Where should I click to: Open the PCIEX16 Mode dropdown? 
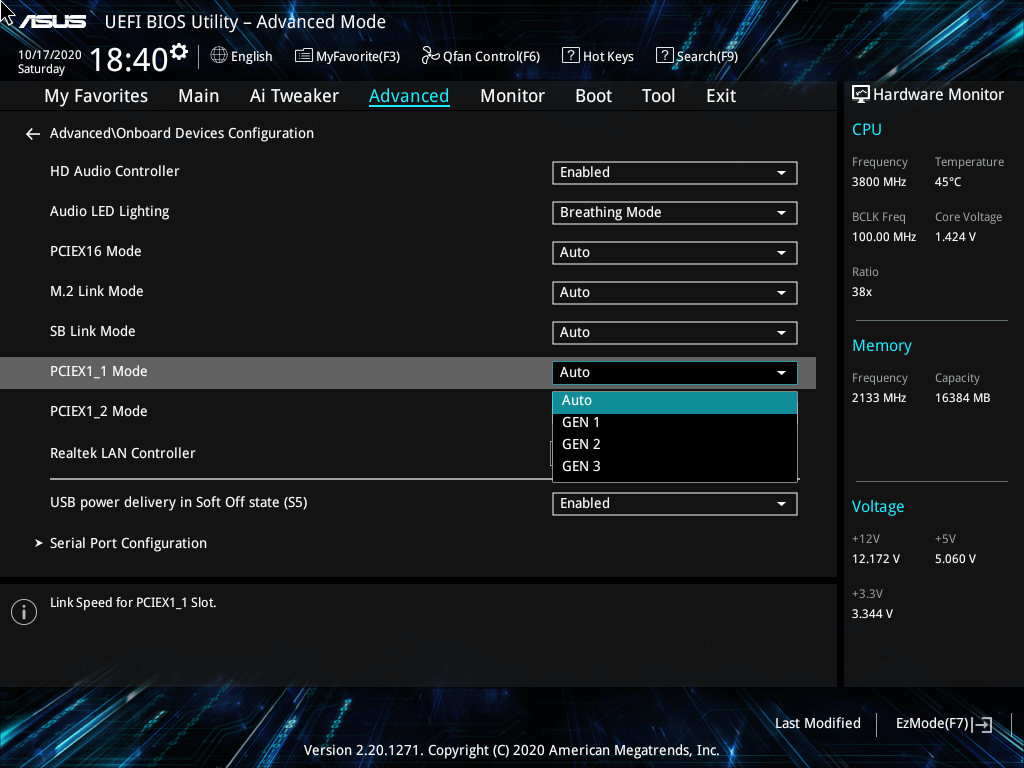point(675,253)
